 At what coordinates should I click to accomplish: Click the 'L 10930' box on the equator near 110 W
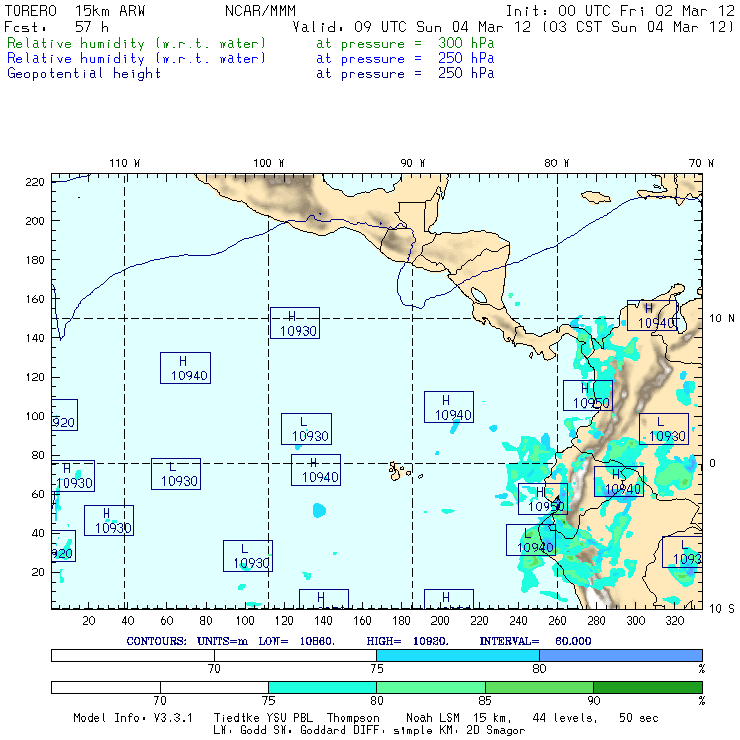coord(176,474)
